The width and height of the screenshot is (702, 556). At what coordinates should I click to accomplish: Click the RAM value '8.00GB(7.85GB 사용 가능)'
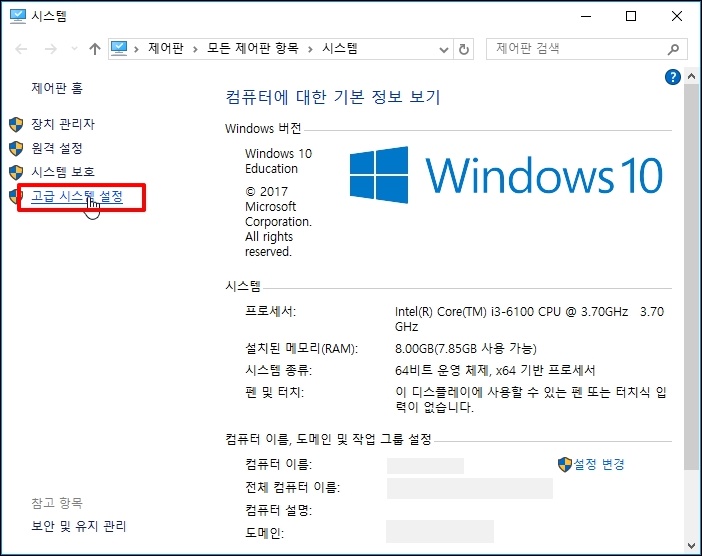466,349
